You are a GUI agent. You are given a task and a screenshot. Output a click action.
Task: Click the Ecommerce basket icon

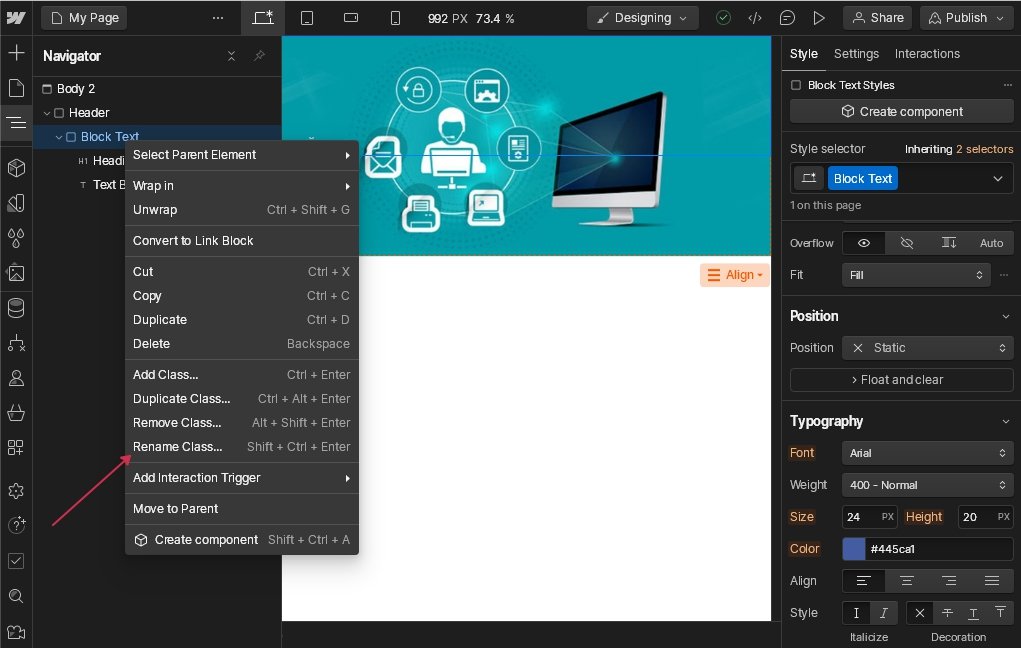[16, 413]
